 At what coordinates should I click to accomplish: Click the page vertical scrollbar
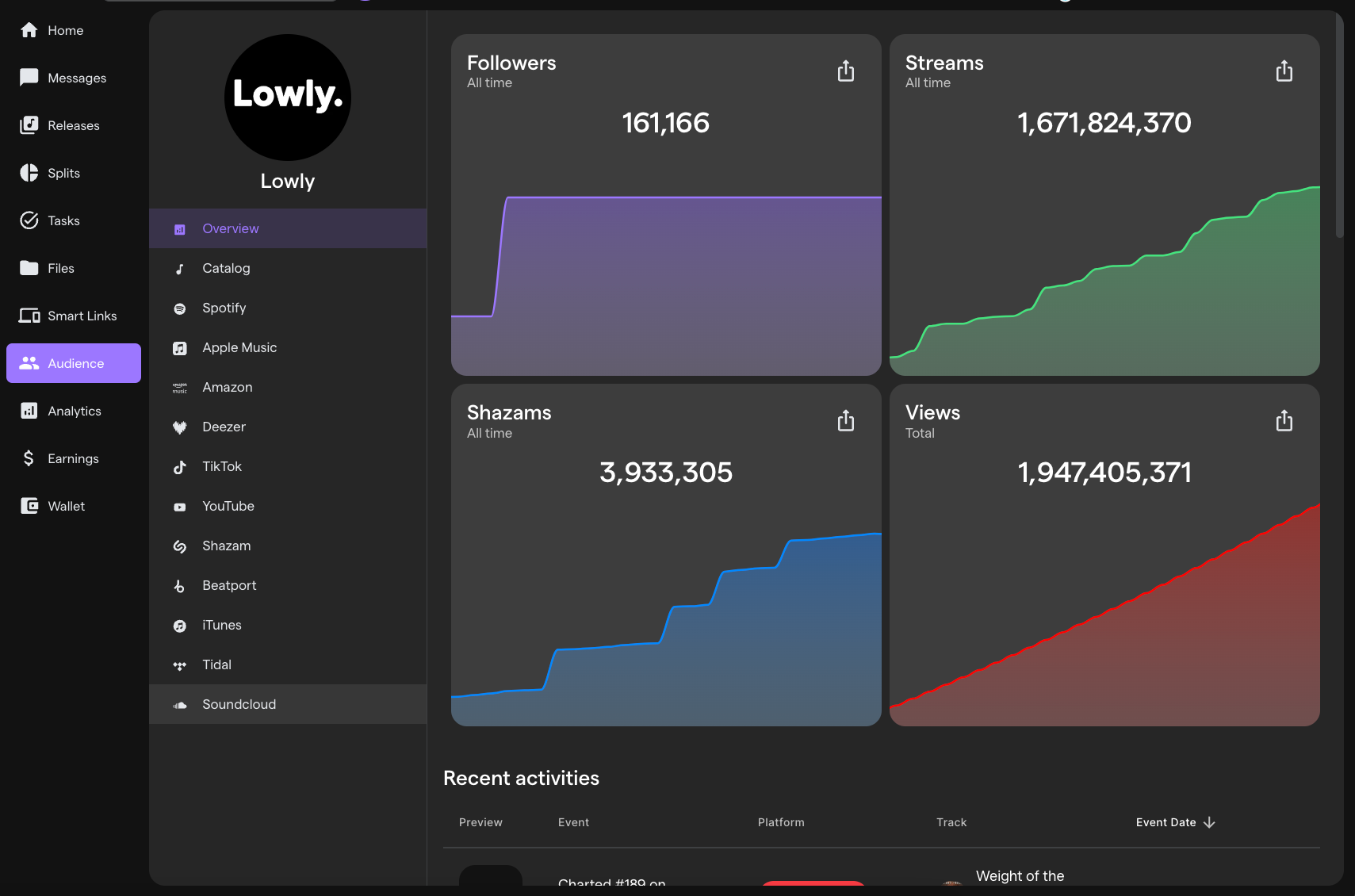click(1339, 127)
